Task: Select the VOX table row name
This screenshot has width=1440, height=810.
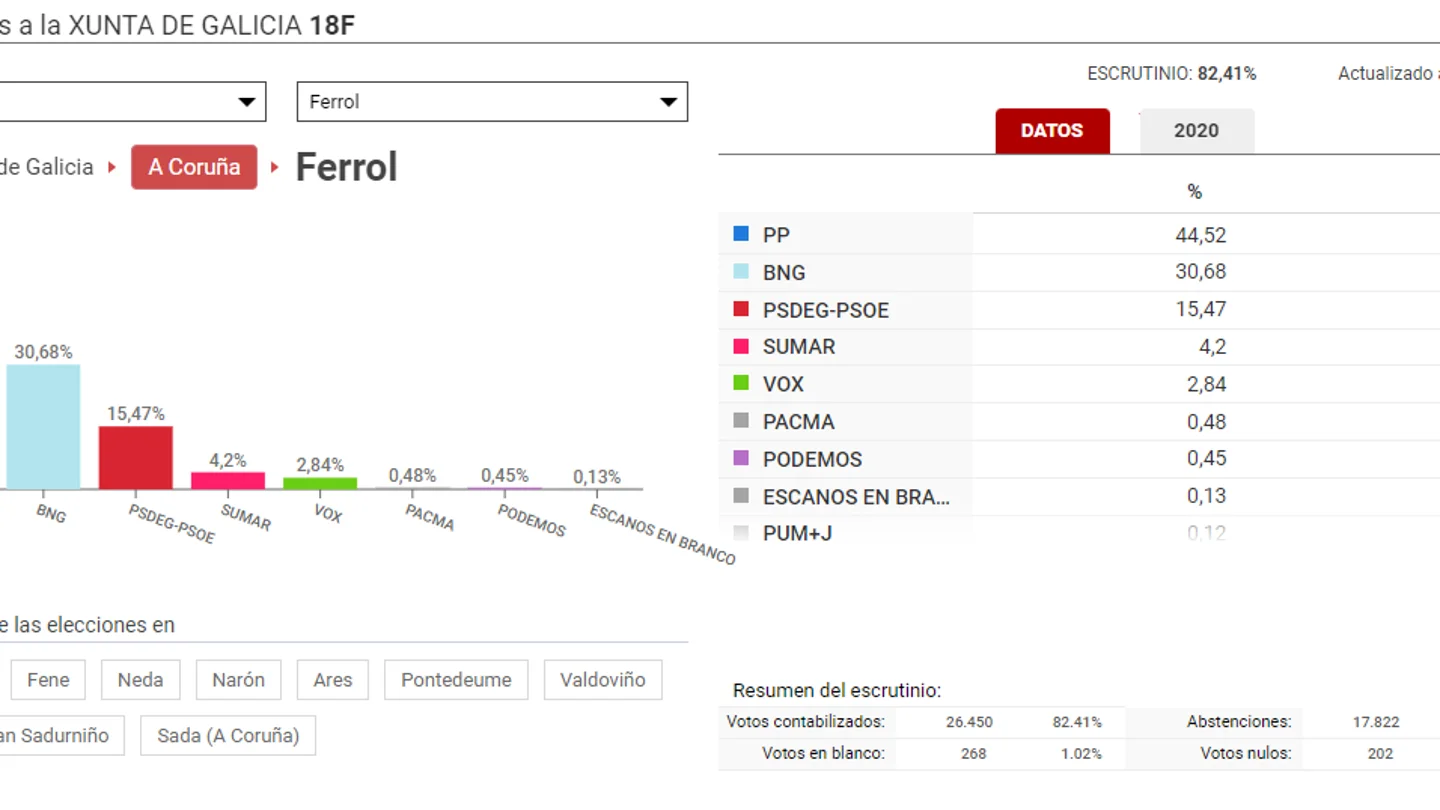Action: coord(783,384)
